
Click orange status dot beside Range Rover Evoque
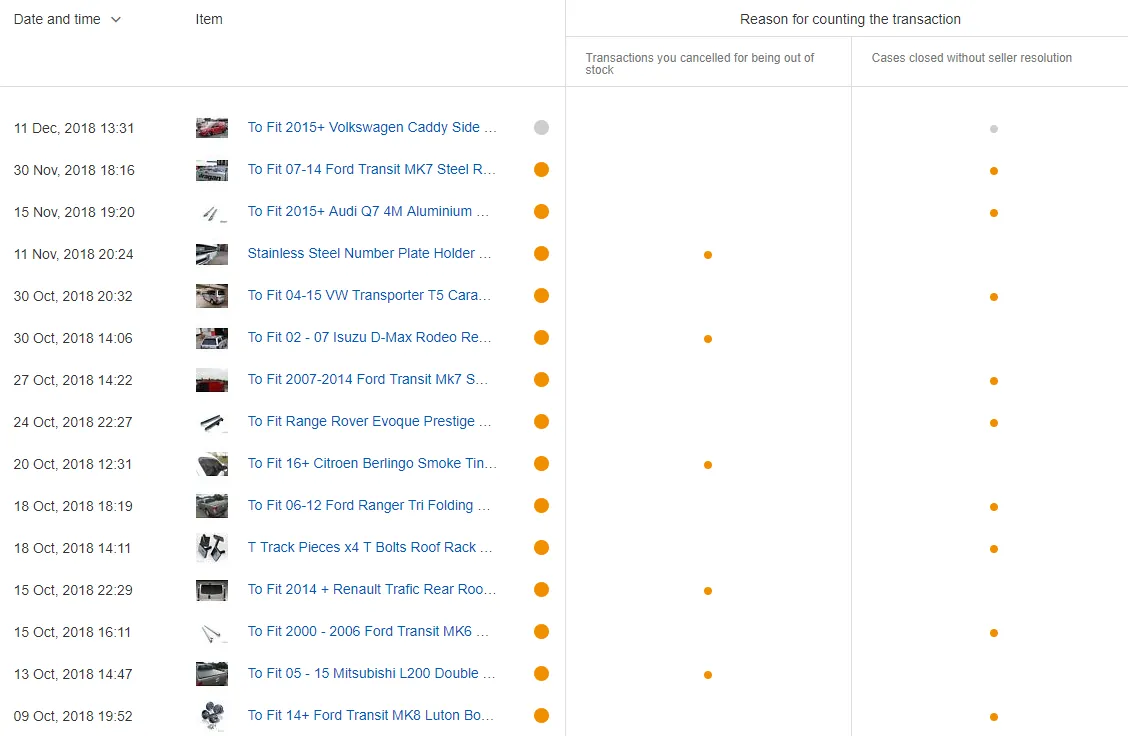[542, 422]
